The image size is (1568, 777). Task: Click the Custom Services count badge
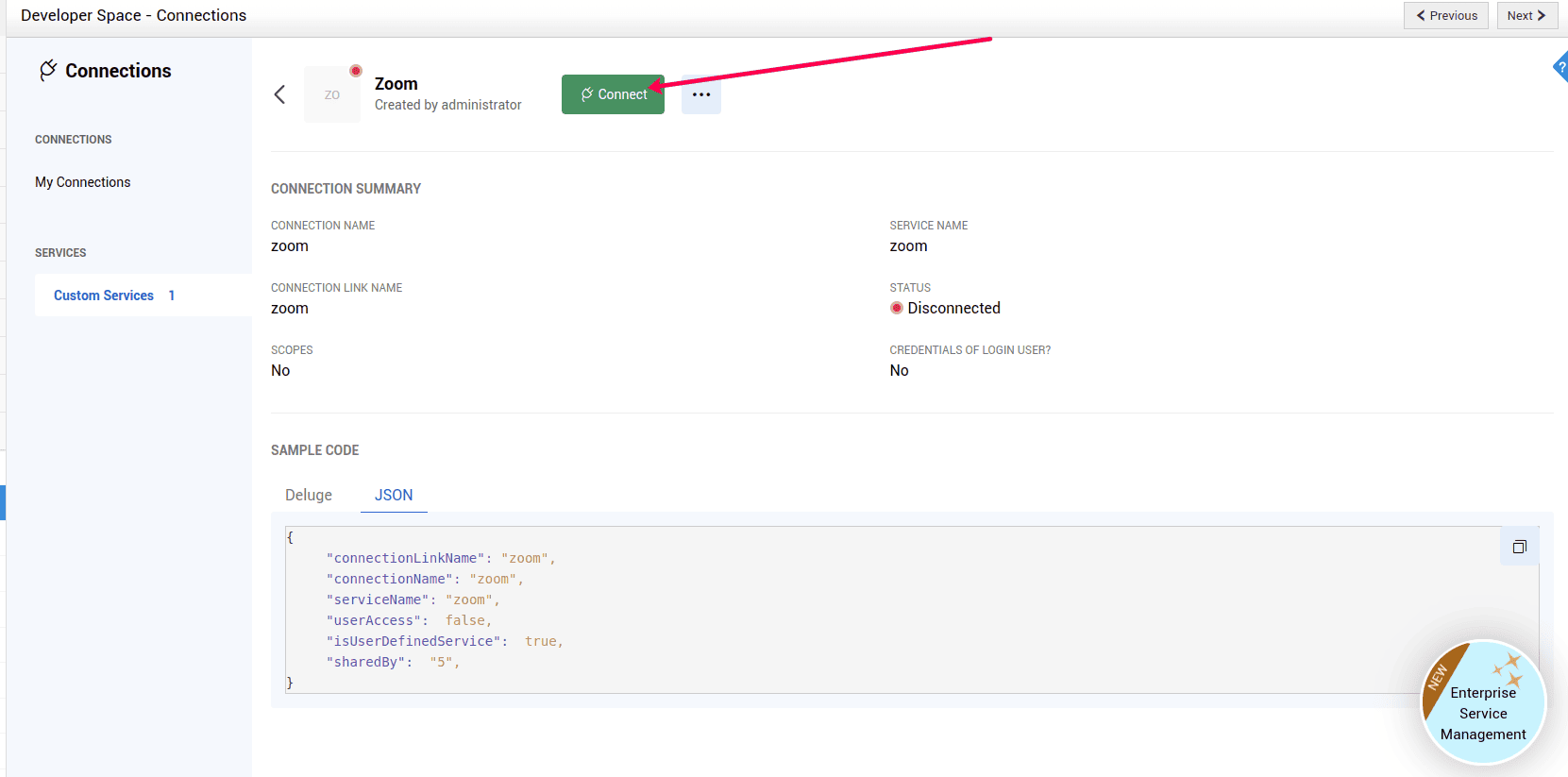[172, 296]
